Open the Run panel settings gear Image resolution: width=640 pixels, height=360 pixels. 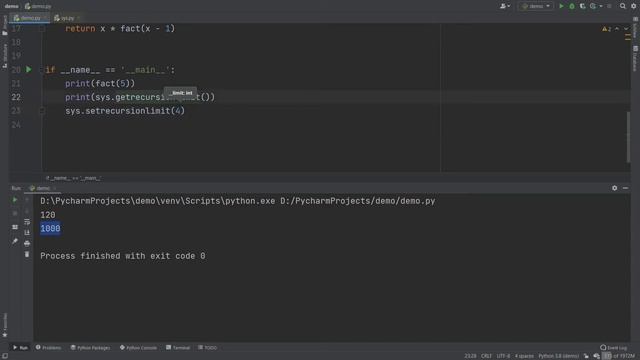[x=614, y=188]
